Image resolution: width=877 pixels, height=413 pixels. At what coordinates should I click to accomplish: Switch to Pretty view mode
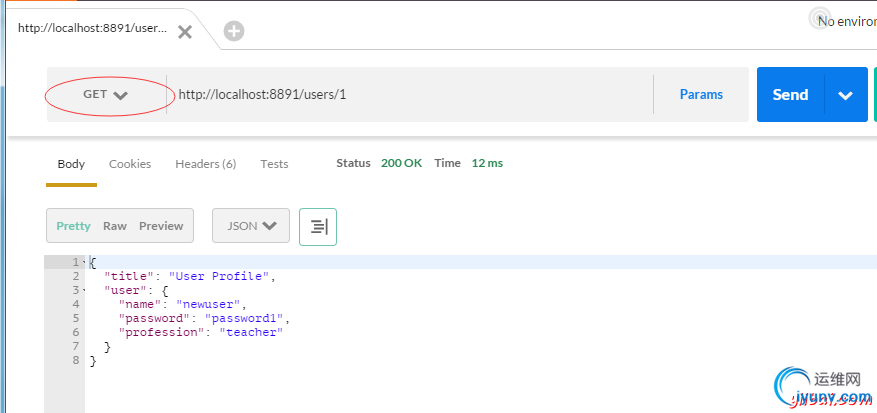click(x=73, y=226)
